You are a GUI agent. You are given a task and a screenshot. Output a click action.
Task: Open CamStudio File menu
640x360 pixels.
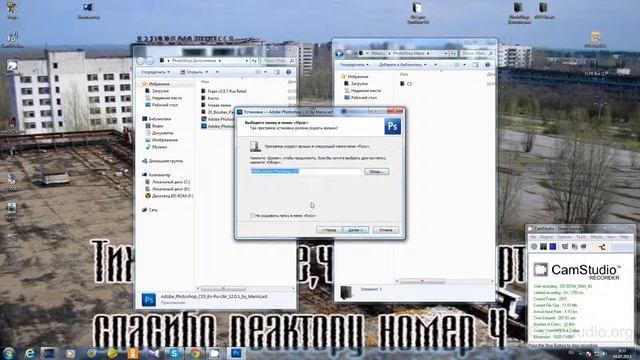[533, 237]
